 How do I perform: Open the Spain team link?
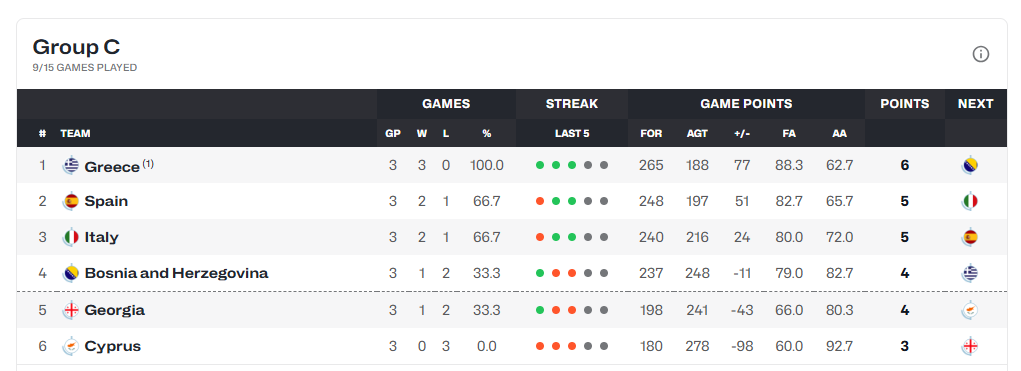[106, 202]
